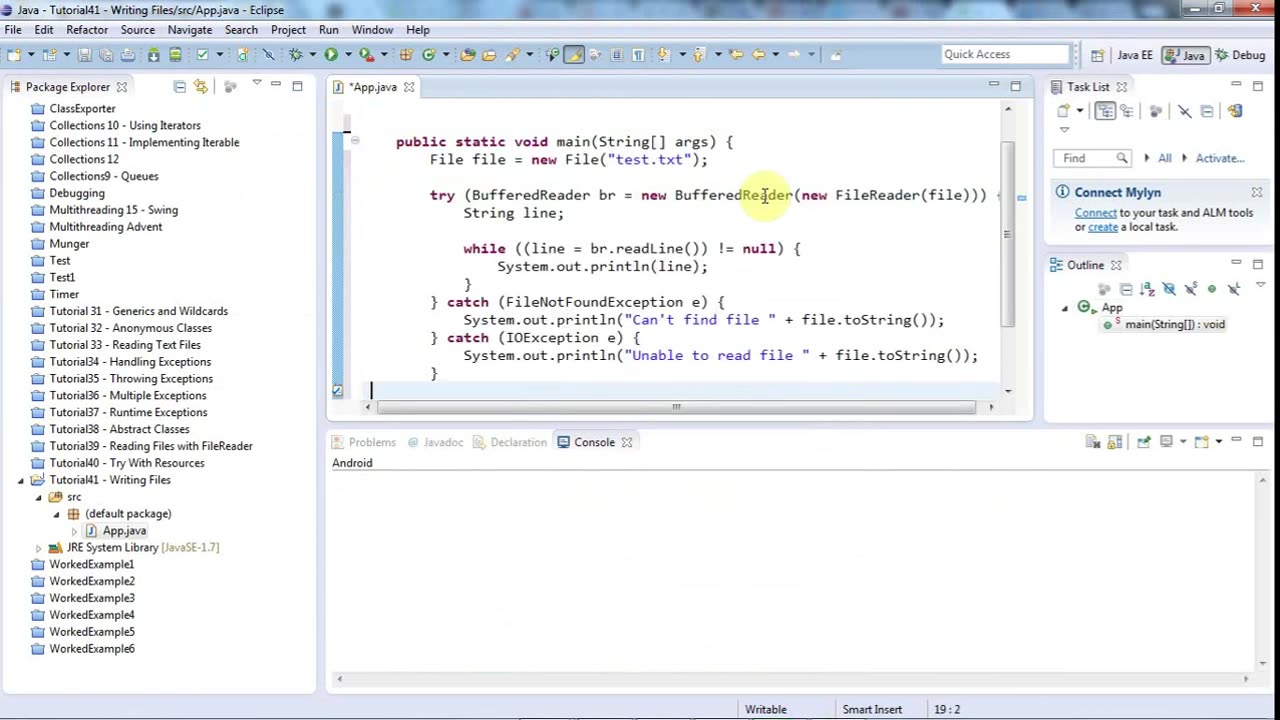
Task: Toggle Hide Fields in Outline view
Action: 1169,289
